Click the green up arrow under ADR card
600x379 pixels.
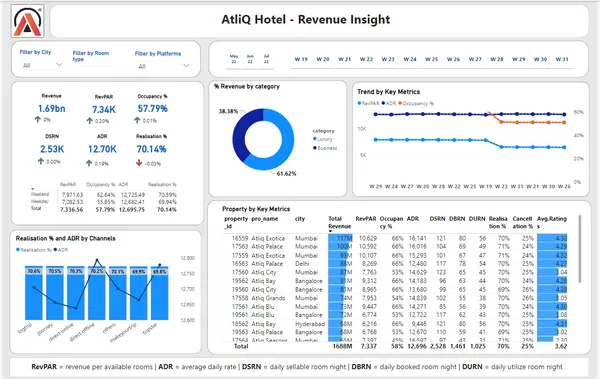coord(89,163)
